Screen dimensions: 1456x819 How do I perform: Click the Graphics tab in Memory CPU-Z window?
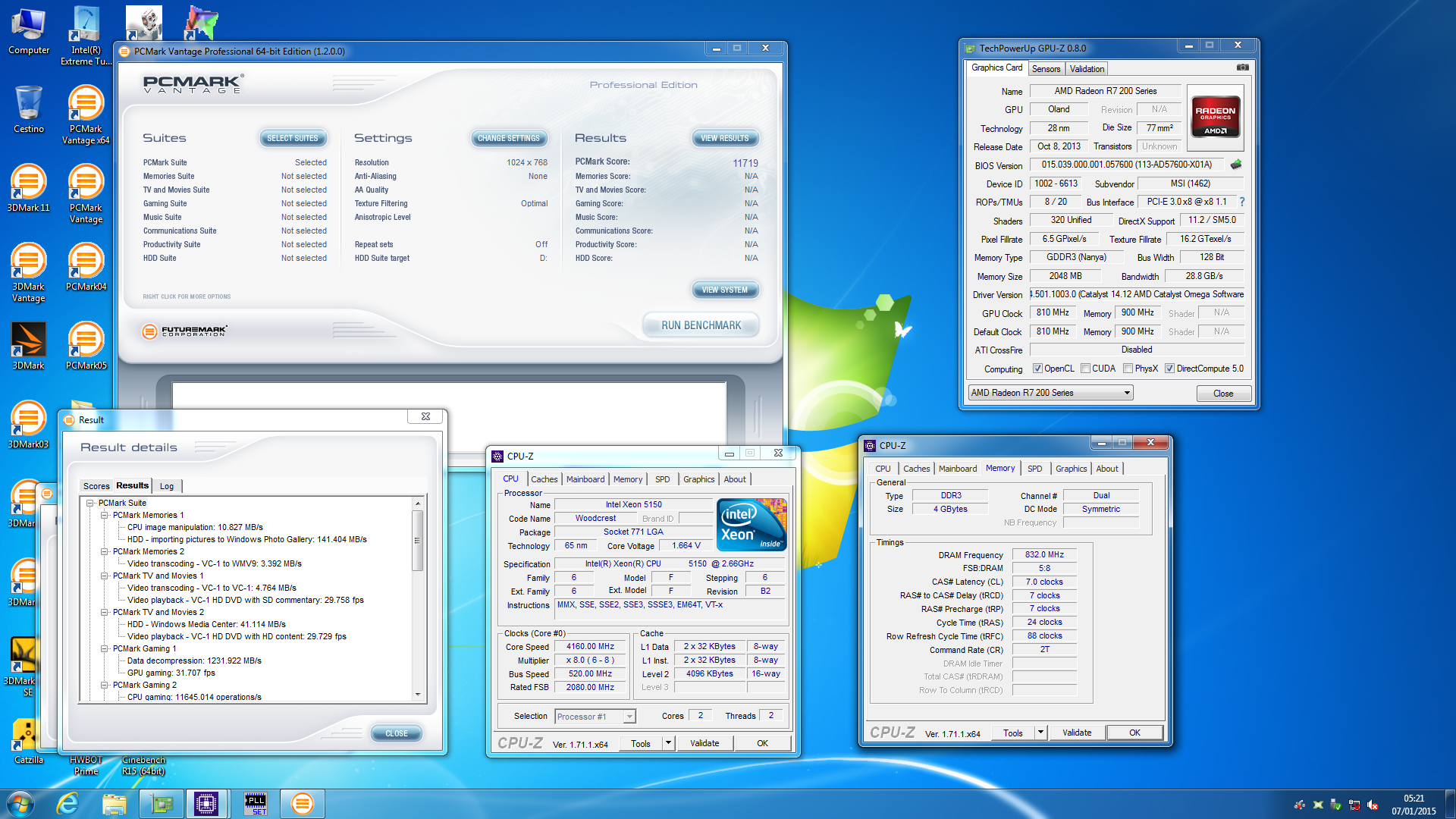[x=1071, y=469]
